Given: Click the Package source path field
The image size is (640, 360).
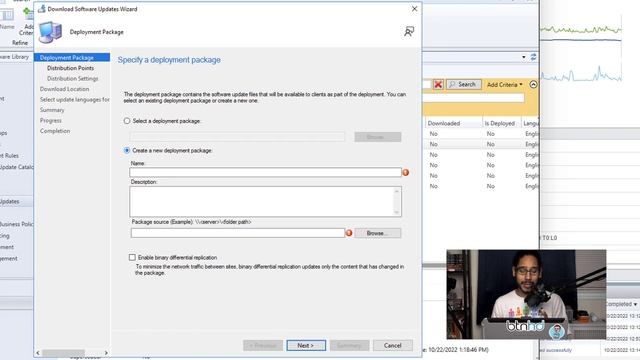Looking at the screenshot, I should coord(238,233).
